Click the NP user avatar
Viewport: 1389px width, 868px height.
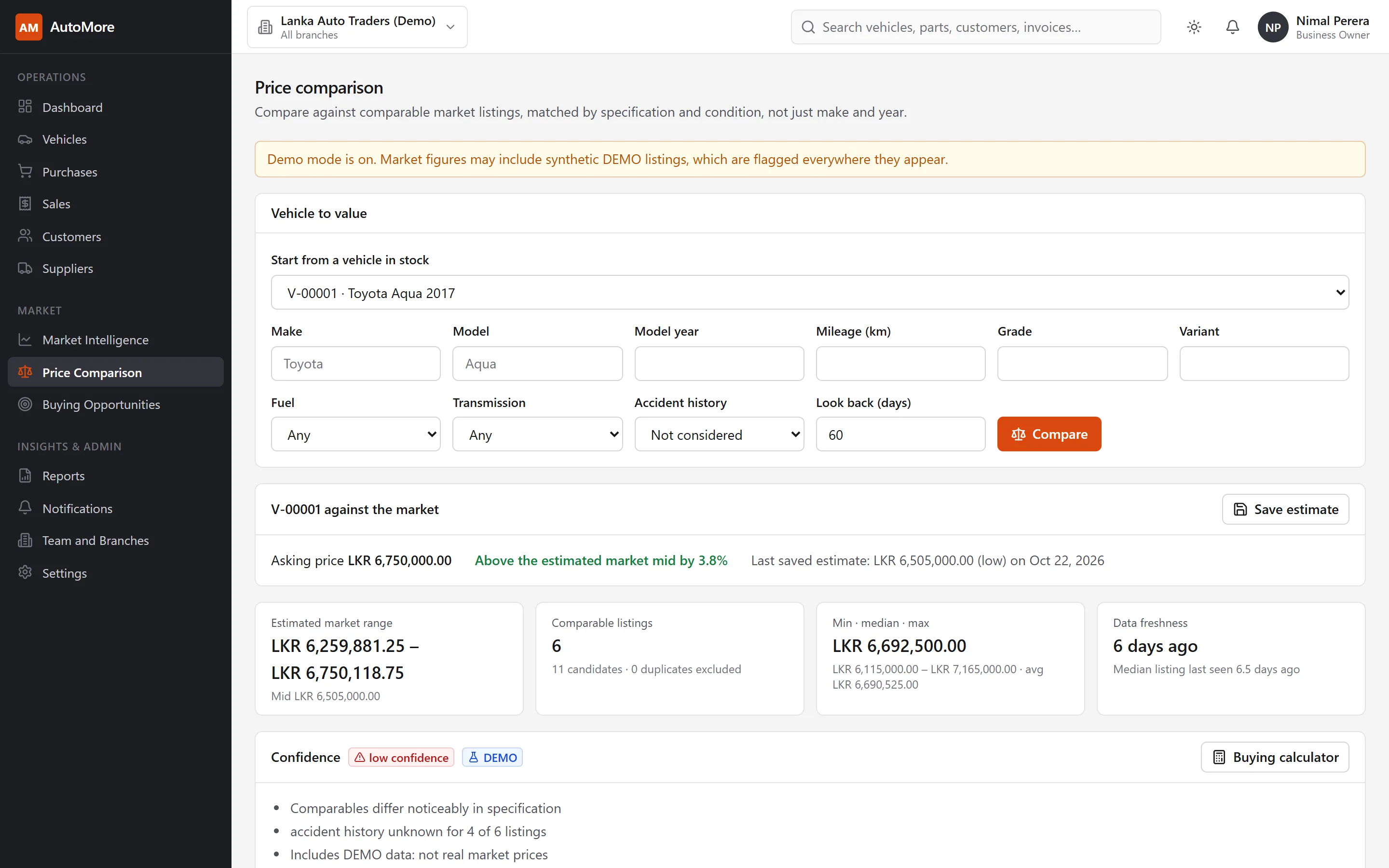[1272, 27]
